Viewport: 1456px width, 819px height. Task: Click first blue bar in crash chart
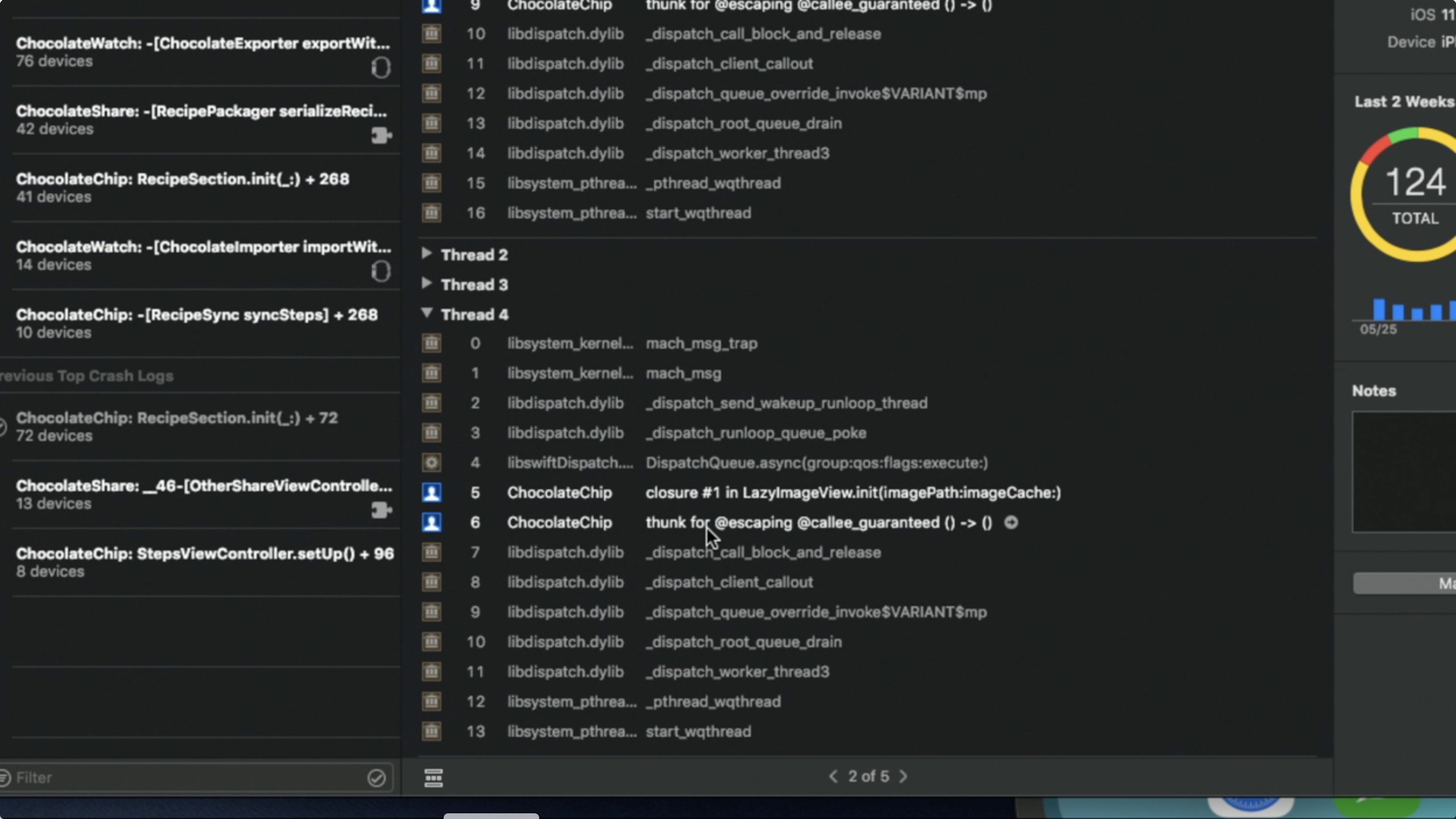point(1379,309)
